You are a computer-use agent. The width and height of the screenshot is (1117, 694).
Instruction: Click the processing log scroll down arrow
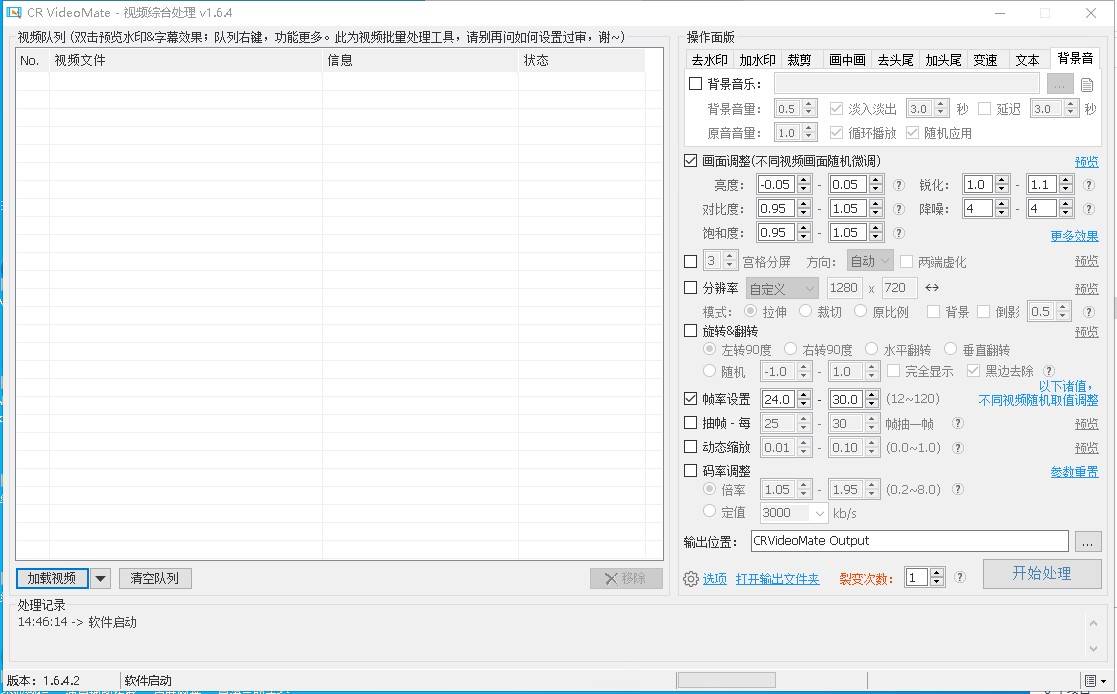pos(1093,648)
